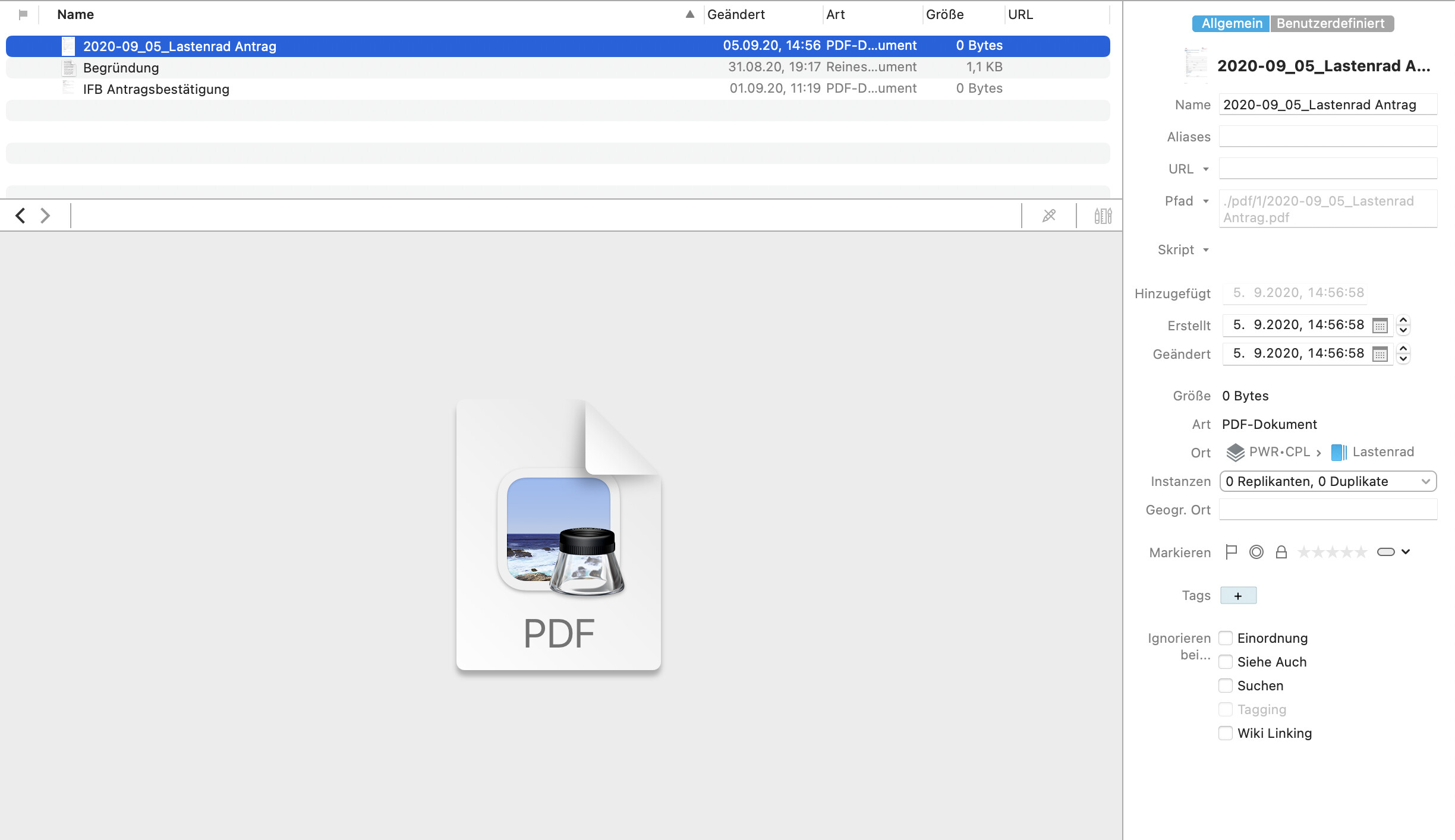1455x840 pixels.
Task: Click the label color pill
Action: [1385, 552]
